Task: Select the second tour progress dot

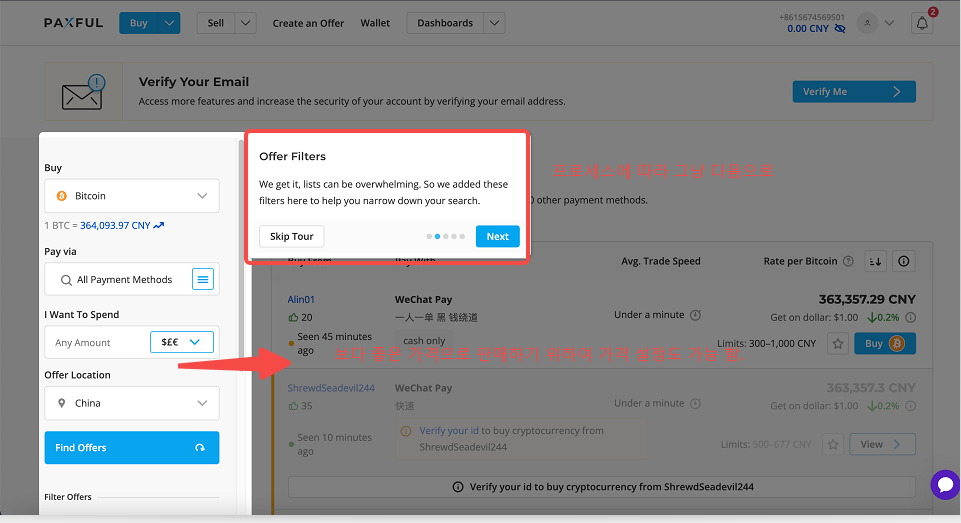Action: 437,237
